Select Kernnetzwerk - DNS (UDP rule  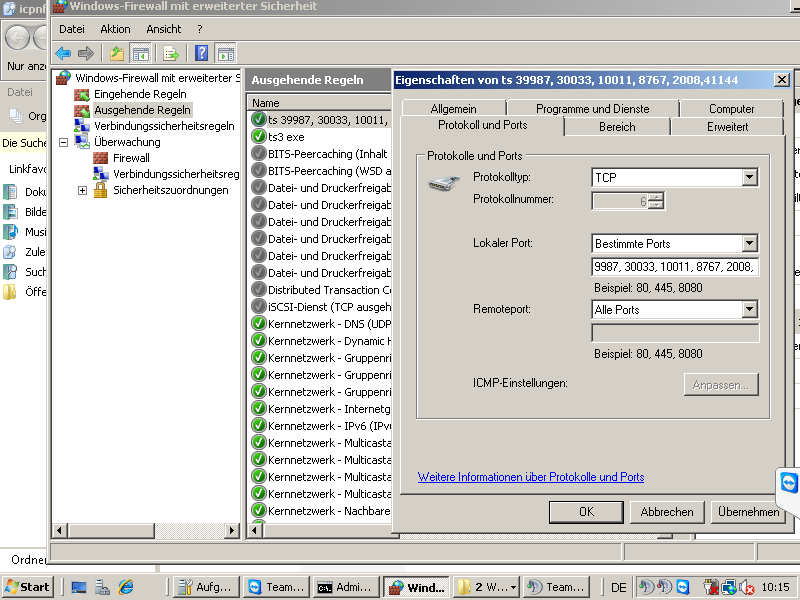321,324
